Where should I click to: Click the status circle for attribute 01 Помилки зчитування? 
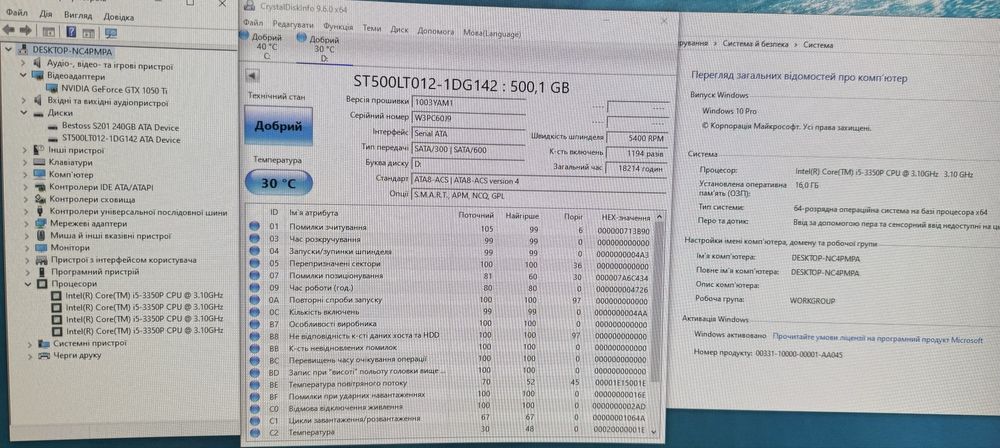tap(255, 227)
